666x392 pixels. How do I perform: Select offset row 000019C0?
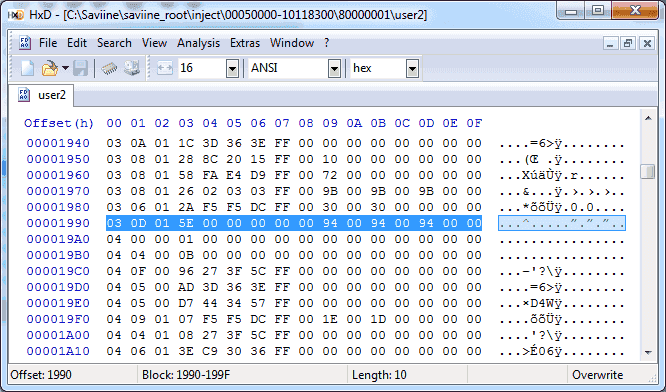[58, 271]
